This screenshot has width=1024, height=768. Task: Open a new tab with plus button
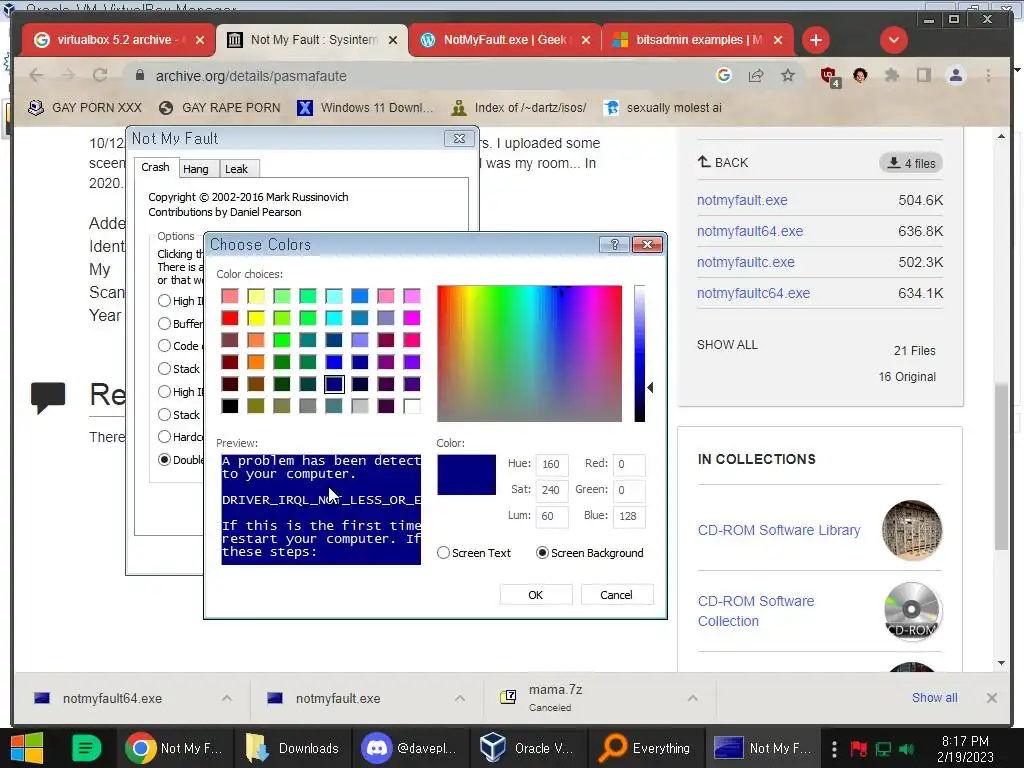pyautogui.click(x=816, y=40)
